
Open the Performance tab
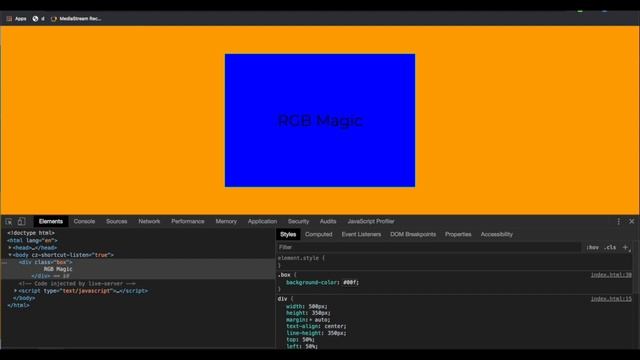pyautogui.click(x=188, y=221)
